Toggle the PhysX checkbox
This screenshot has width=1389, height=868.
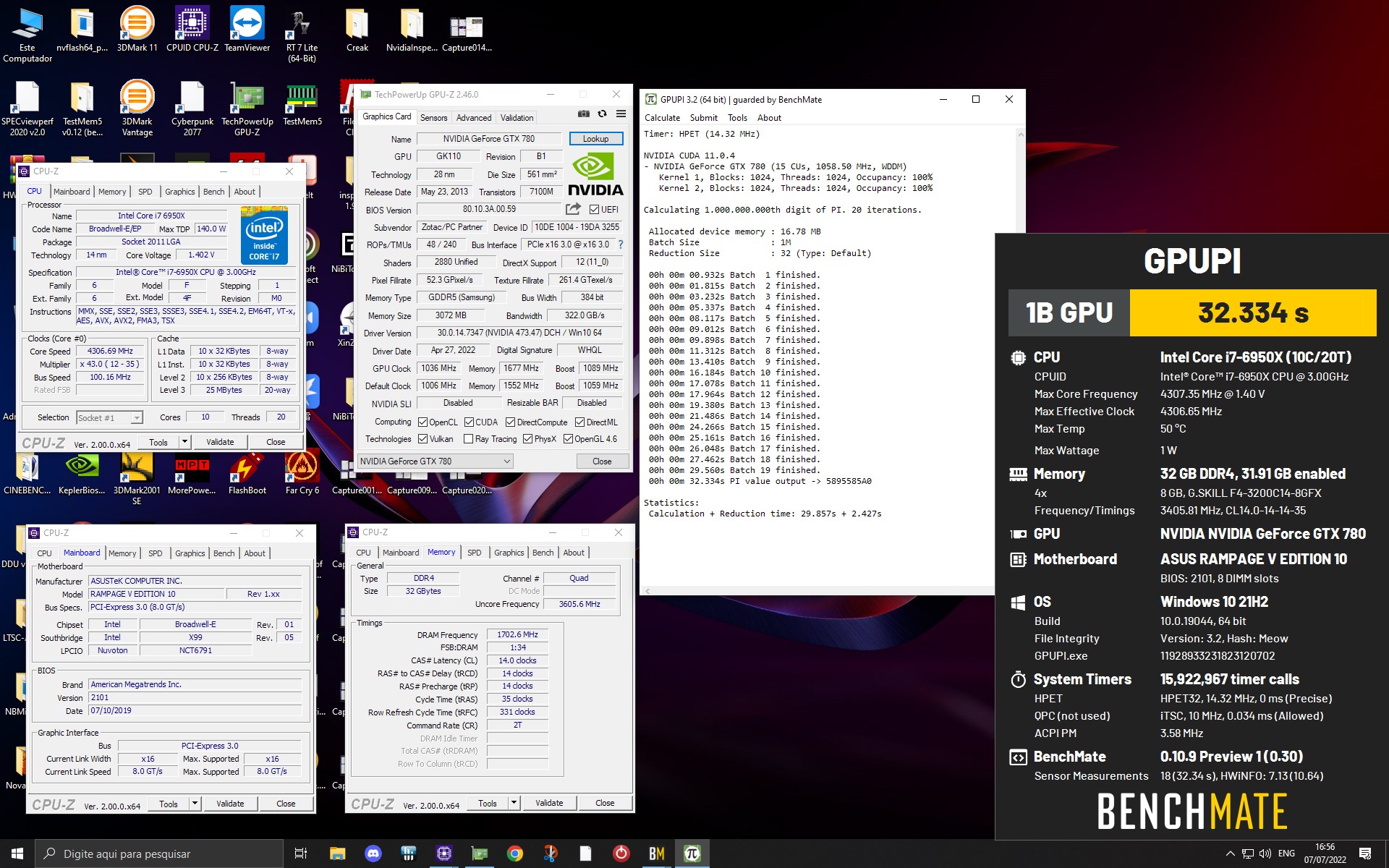[528, 439]
